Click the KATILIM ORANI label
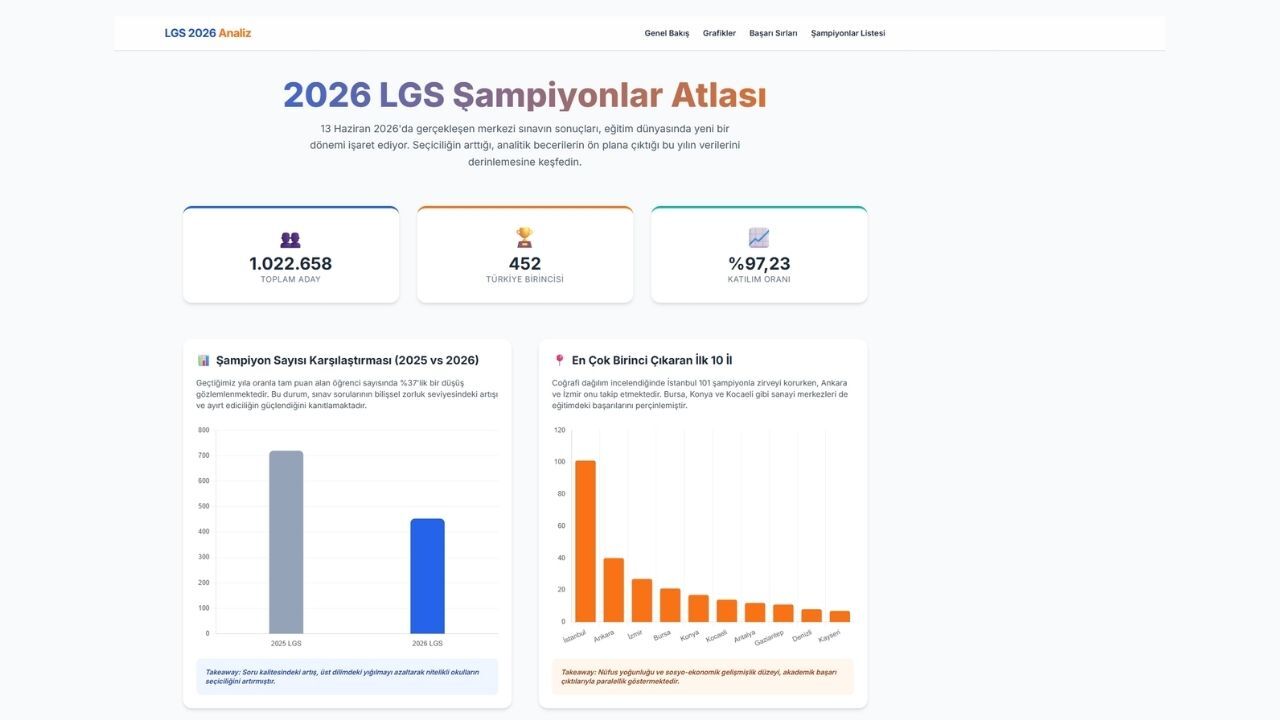1280x720 pixels. point(759,280)
